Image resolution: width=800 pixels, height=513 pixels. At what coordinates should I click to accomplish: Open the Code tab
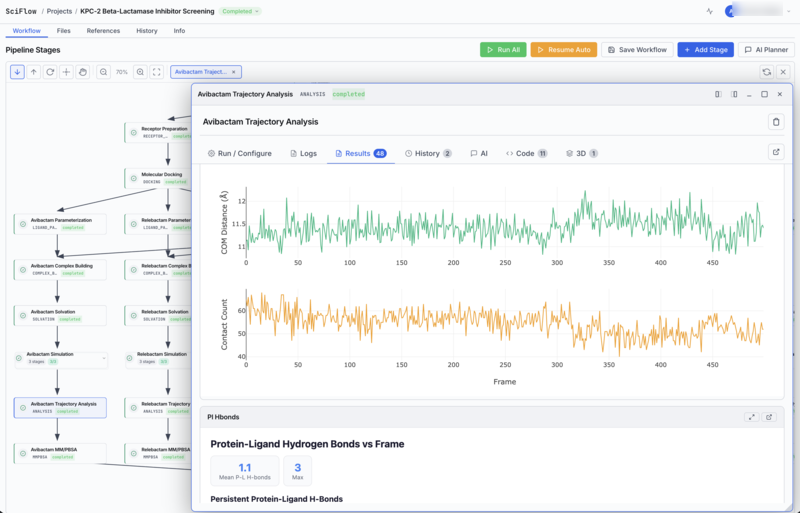[526, 153]
